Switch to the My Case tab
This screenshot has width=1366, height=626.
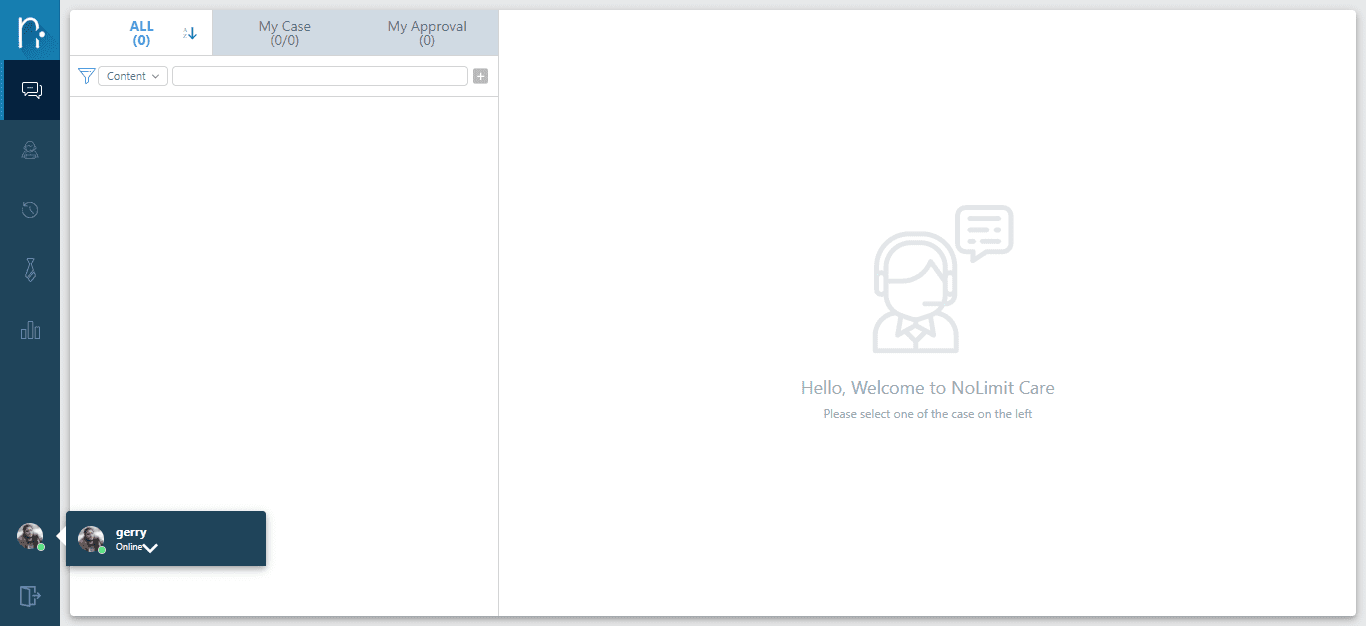(x=285, y=33)
